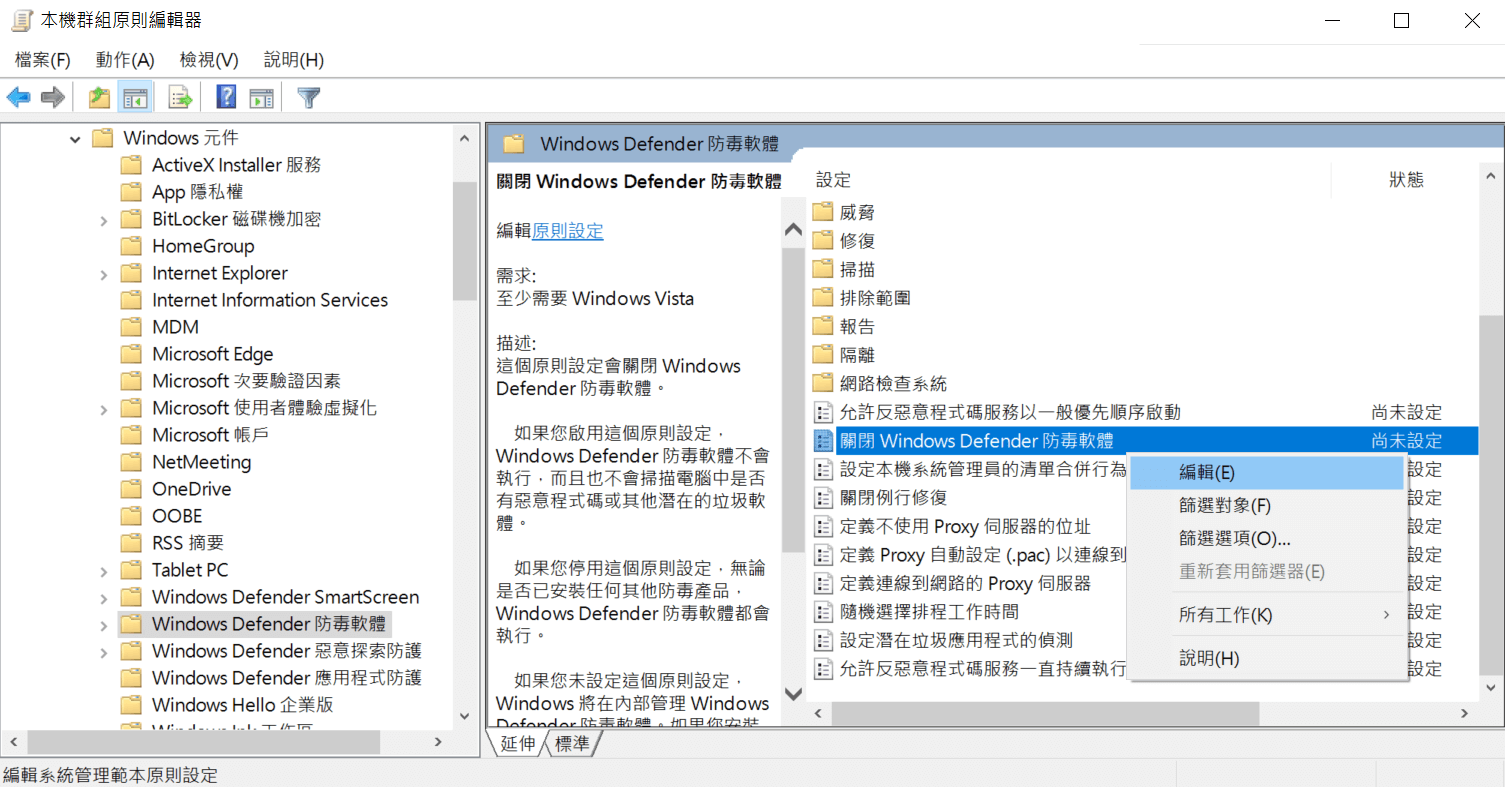This screenshot has width=1505, height=787.
Task: Sort by the 設定 column header
Action: click(x=833, y=180)
